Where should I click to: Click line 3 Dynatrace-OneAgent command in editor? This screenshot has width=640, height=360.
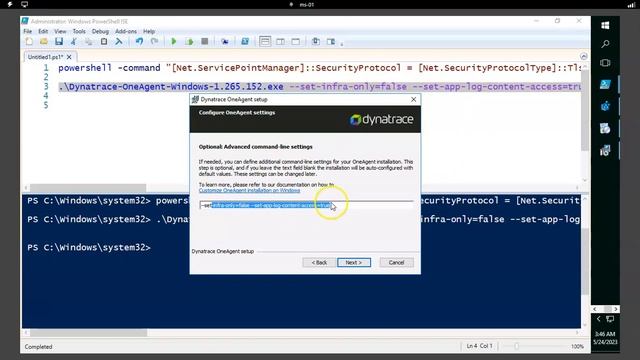click(320, 87)
